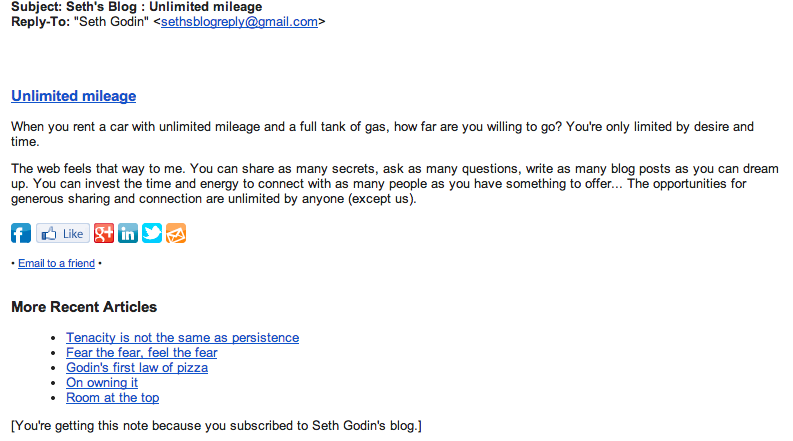The image size is (793, 441).
Task: Open Godin's first law of pizza link
Action: [x=137, y=368]
